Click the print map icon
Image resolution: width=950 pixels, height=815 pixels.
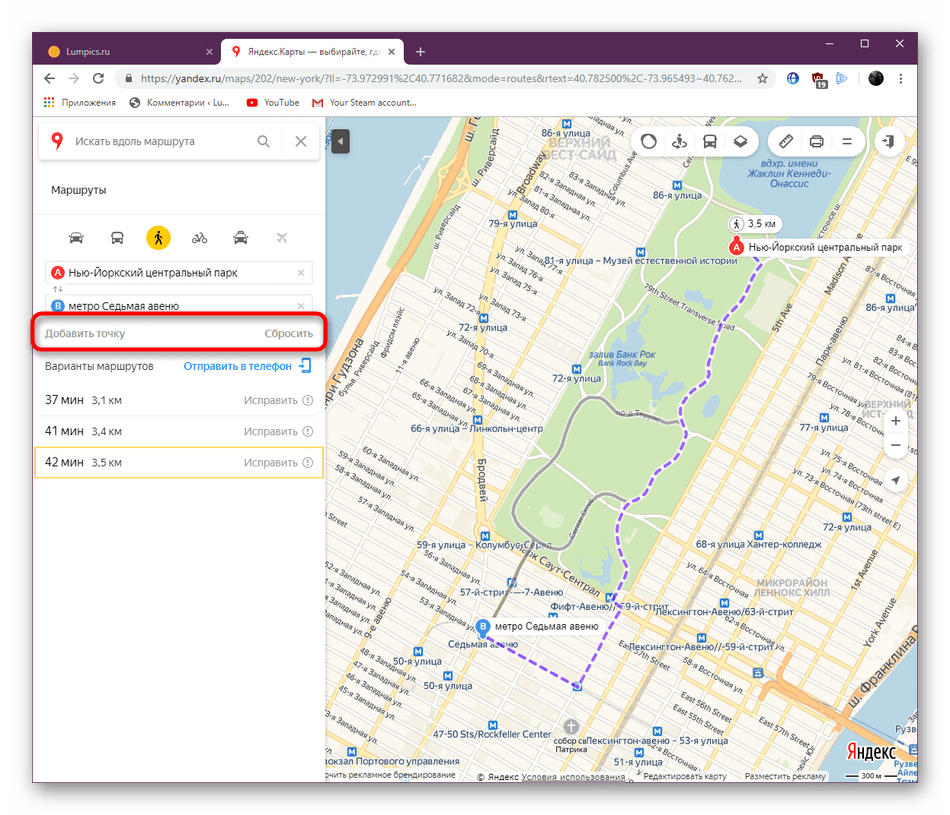(x=816, y=141)
